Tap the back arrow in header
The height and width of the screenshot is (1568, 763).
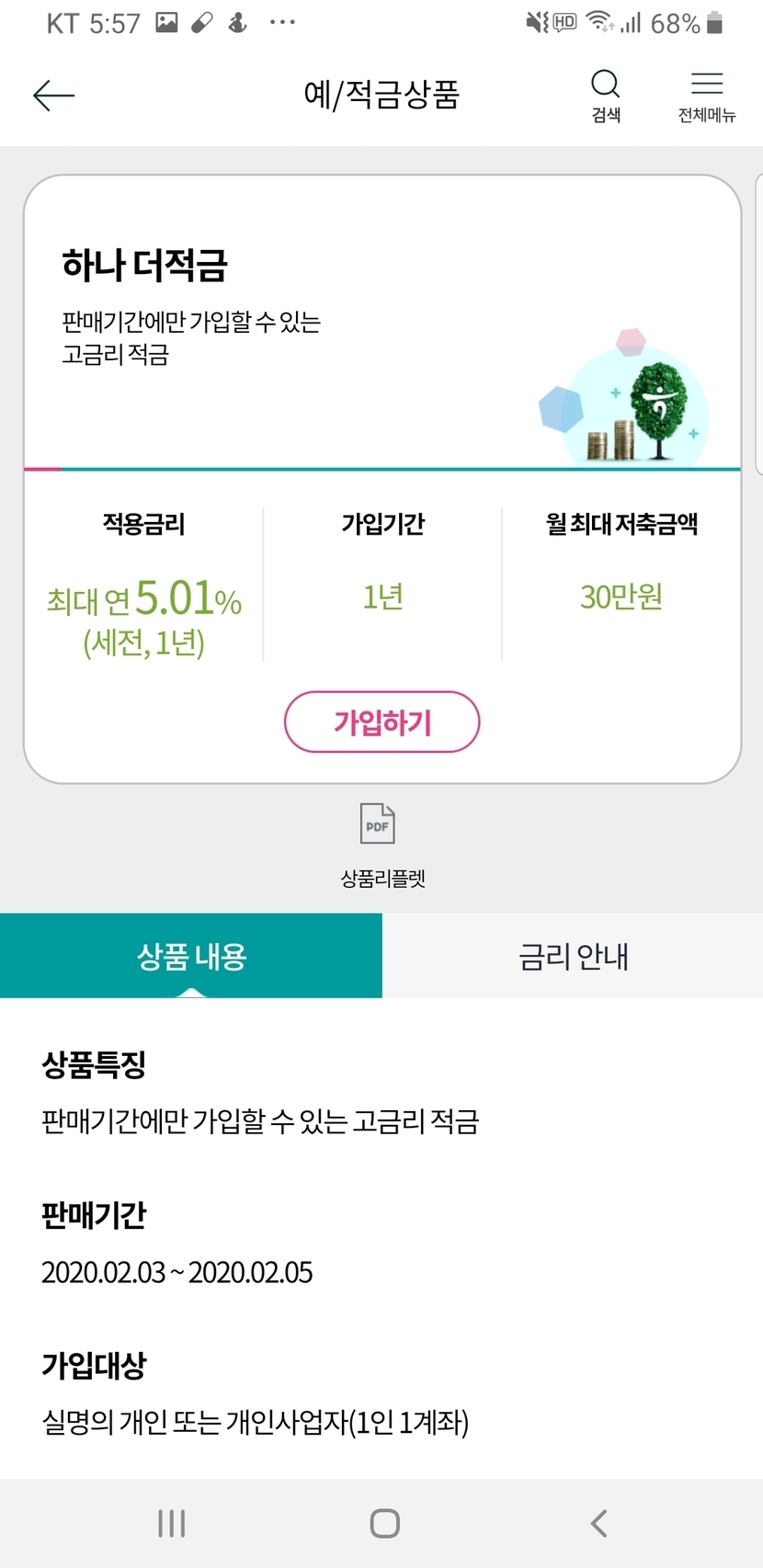pos(53,95)
